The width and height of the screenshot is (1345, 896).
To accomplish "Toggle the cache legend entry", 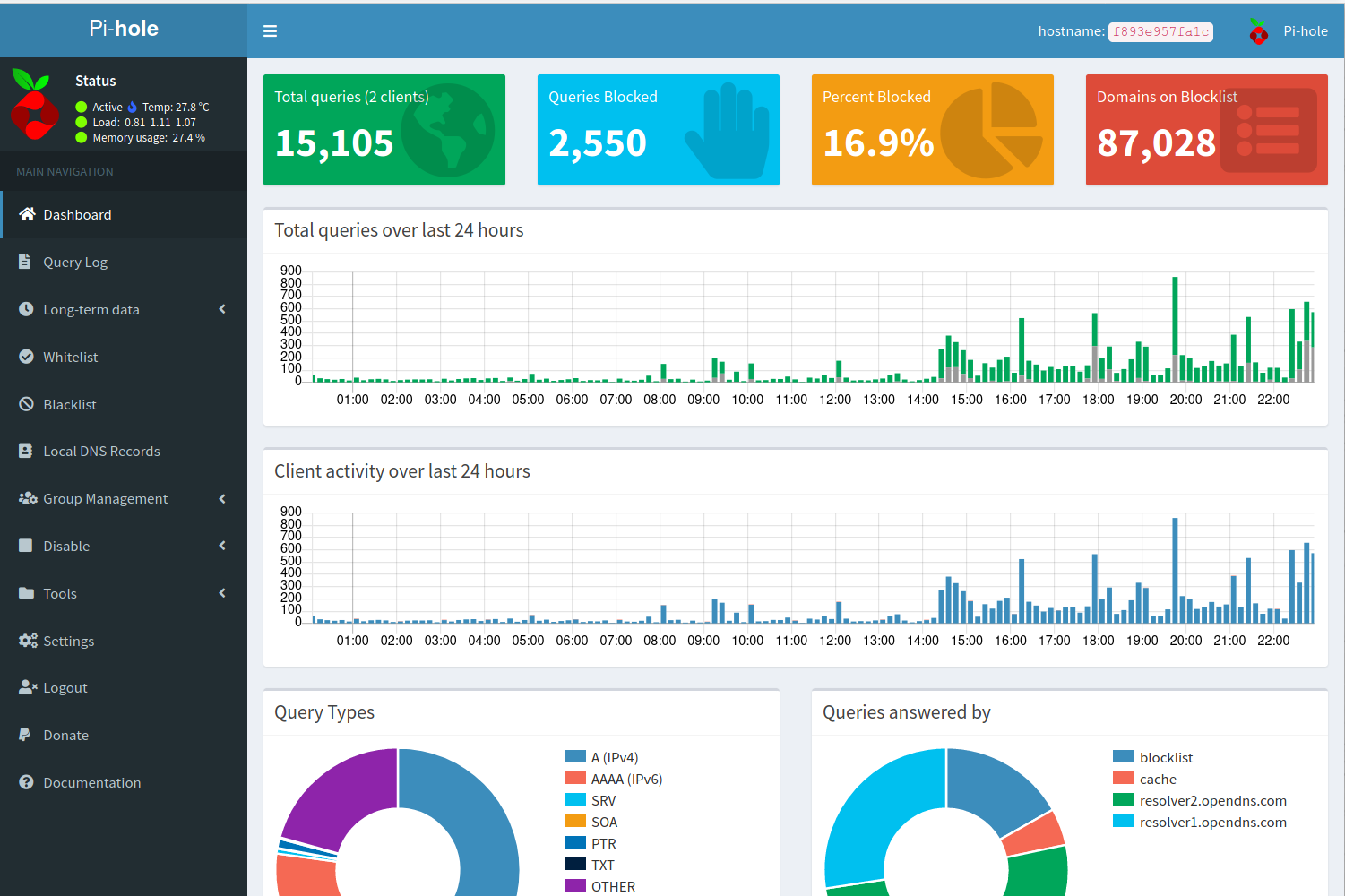I will (1157, 779).
